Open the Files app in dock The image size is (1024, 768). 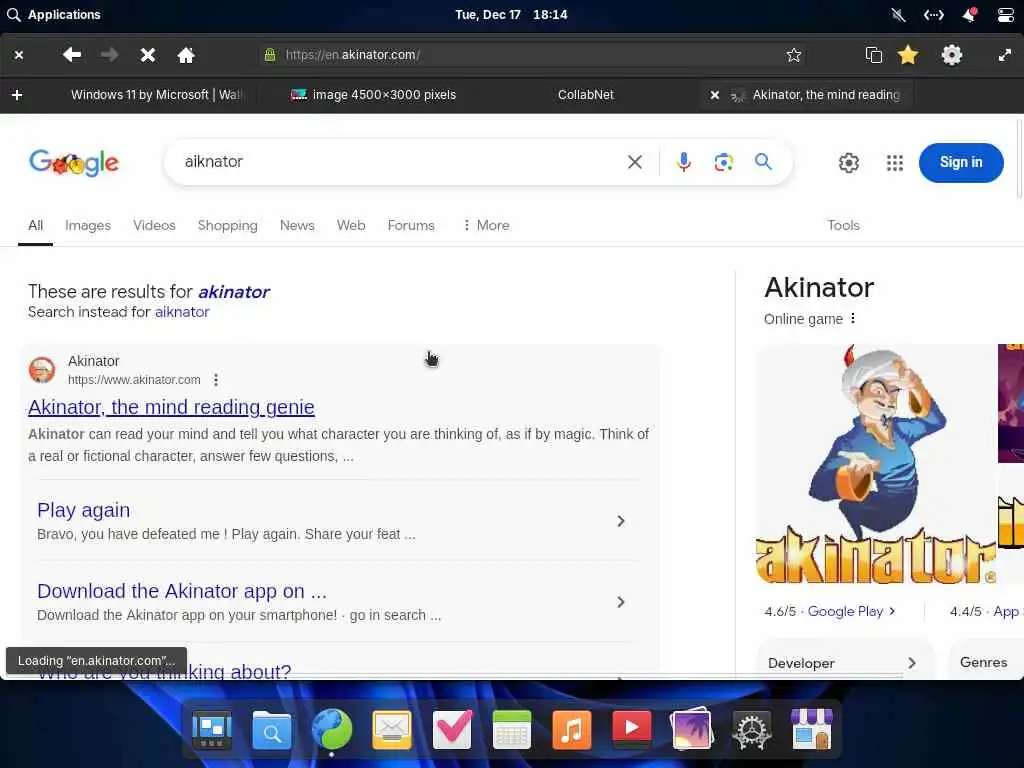pos(272,729)
